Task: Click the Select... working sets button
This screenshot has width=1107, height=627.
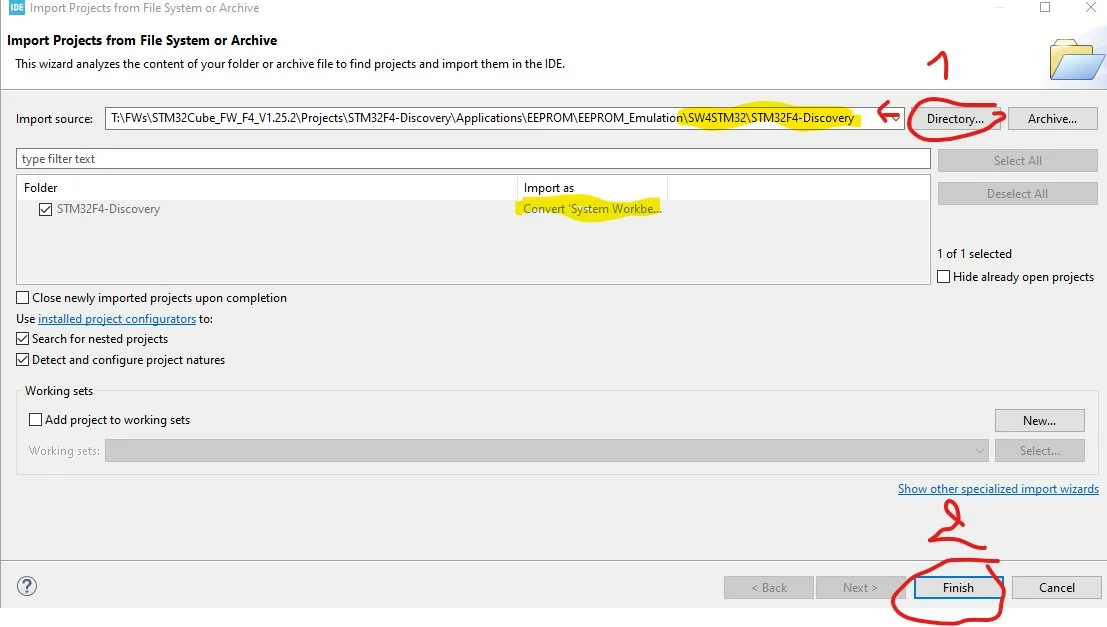Action: click(1039, 450)
